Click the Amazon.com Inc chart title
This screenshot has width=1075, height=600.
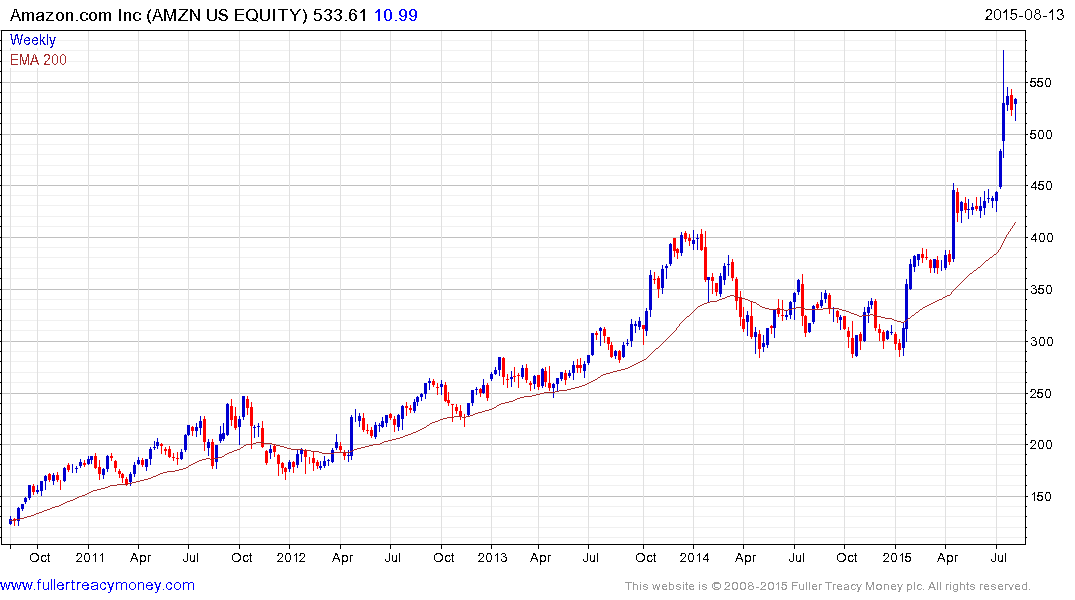pos(158,15)
